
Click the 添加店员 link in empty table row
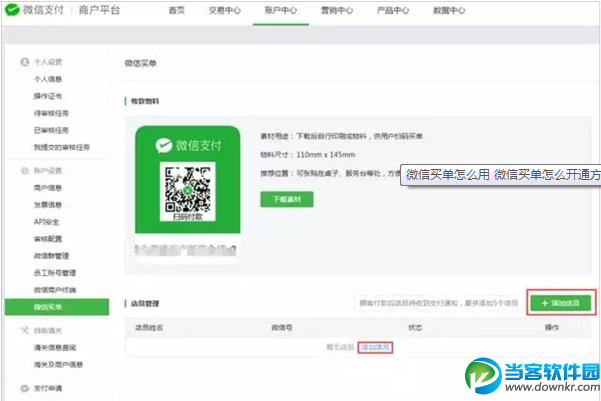(375, 347)
